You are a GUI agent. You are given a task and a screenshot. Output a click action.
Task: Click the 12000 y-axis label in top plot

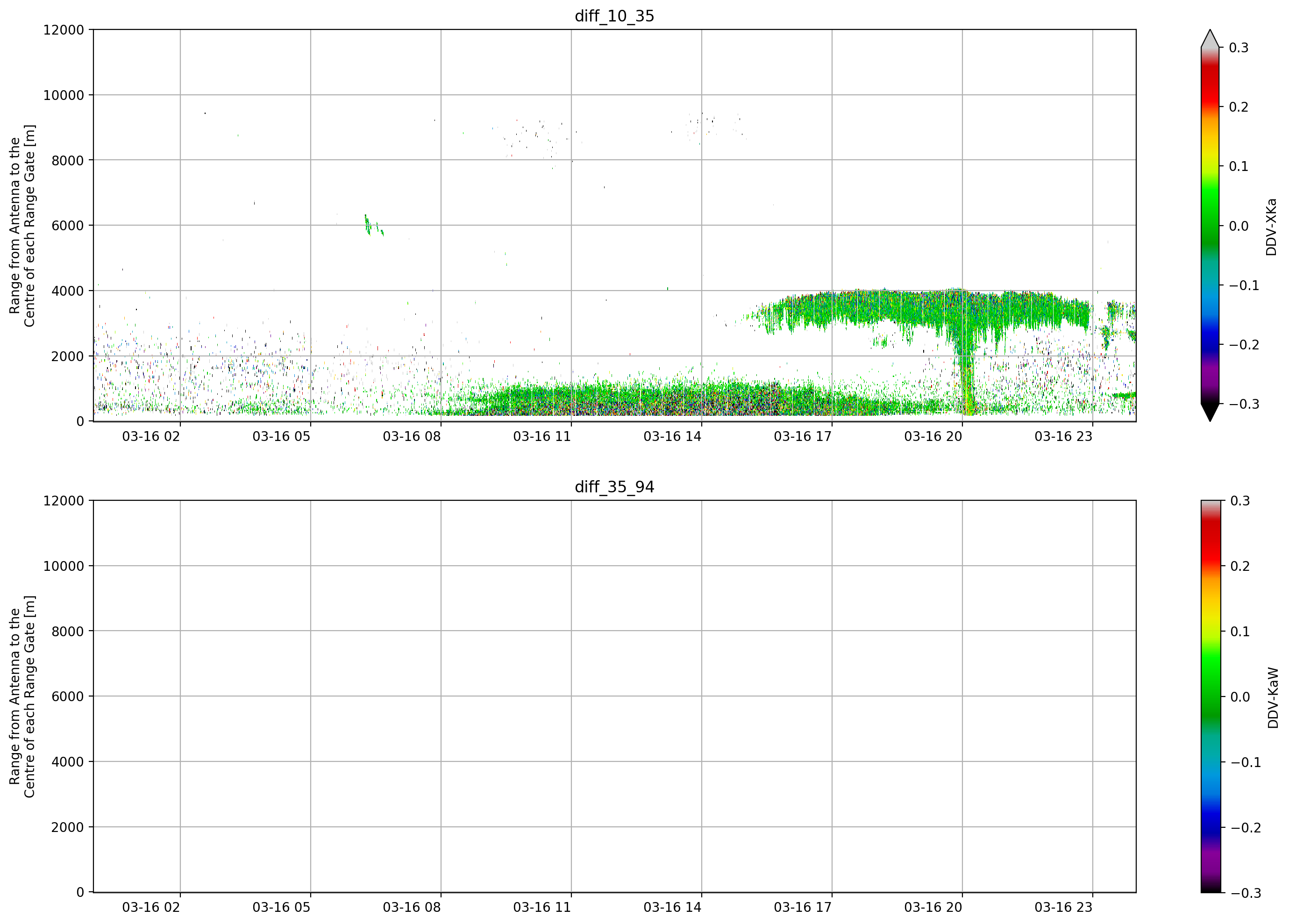[x=64, y=29]
